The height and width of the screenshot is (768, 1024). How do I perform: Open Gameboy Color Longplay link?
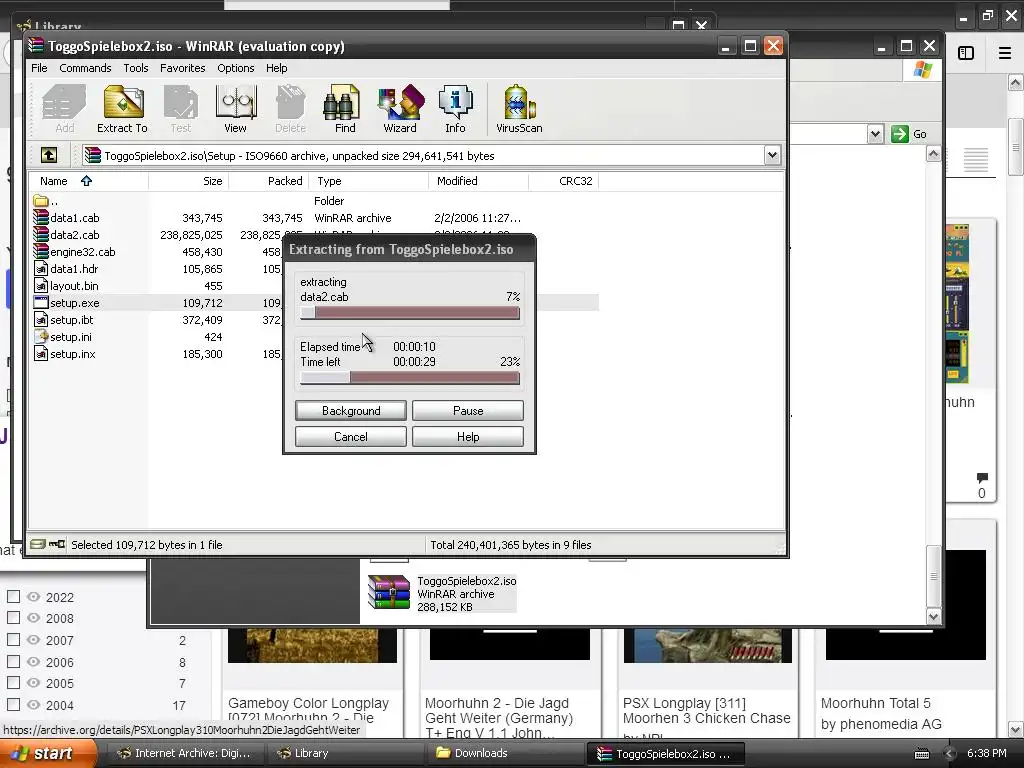point(308,711)
